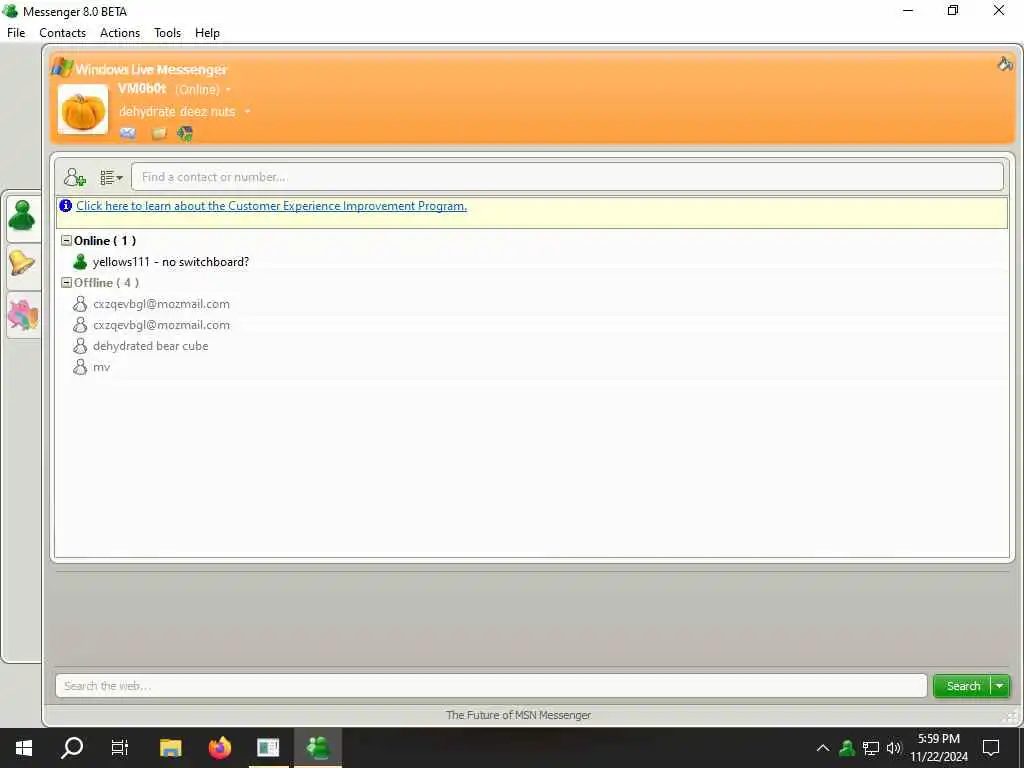Select the offline contact dehydrated bear cube
The image size is (1024, 768).
pos(150,346)
